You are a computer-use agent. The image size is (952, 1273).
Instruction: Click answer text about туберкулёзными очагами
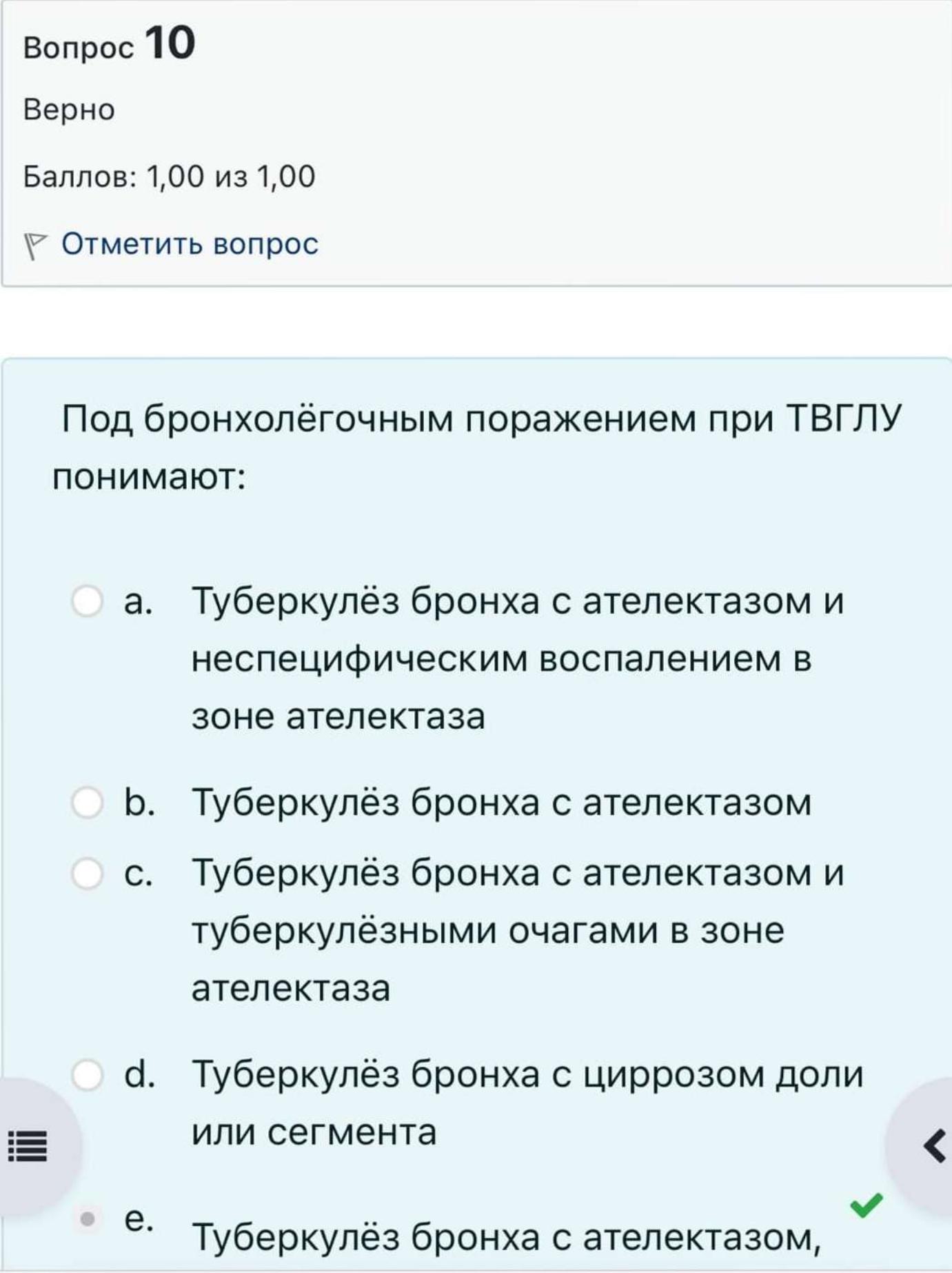pos(518,930)
